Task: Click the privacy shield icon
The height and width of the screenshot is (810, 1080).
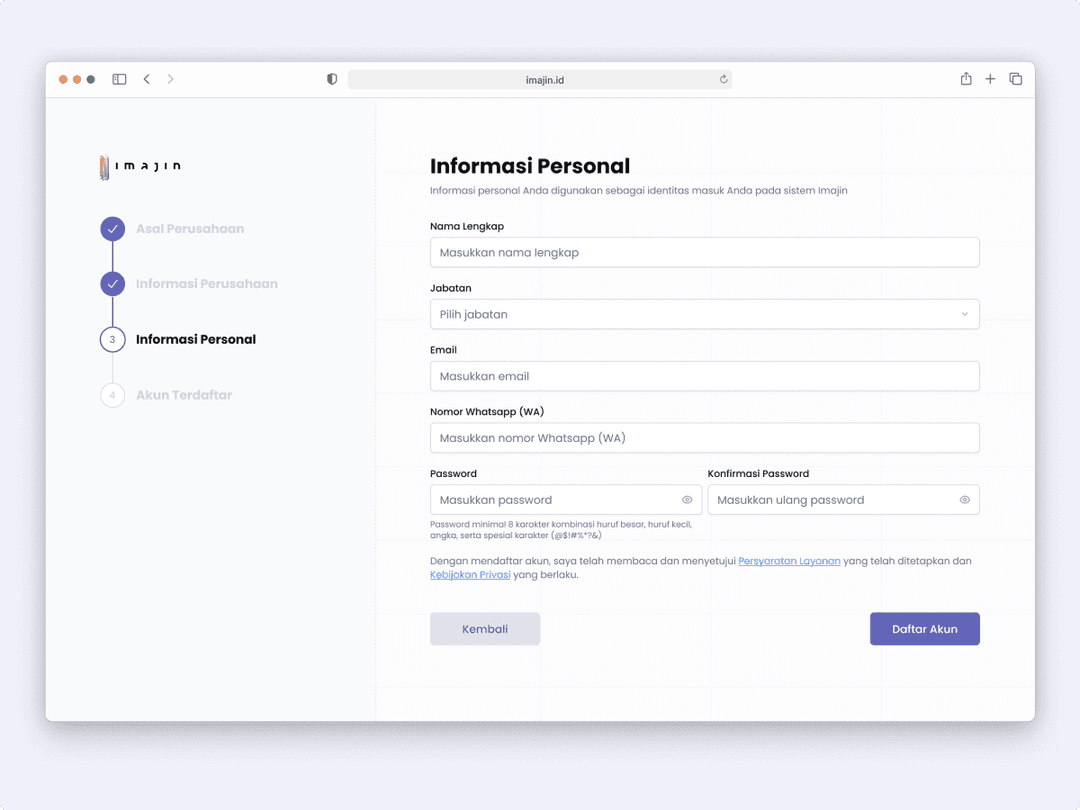Action: [x=332, y=79]
